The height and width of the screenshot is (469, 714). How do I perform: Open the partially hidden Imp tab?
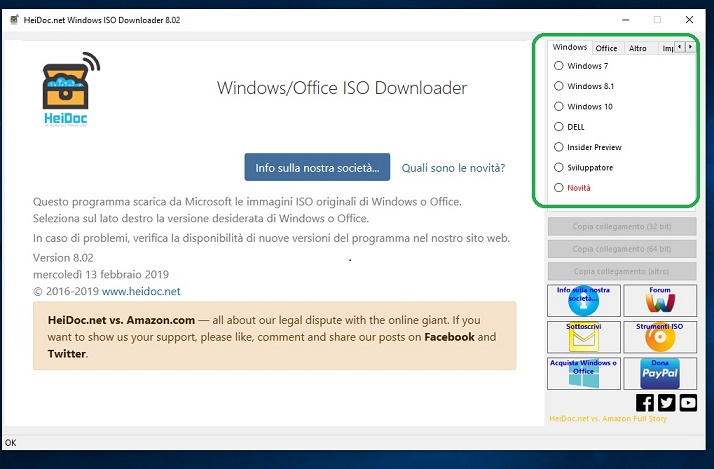click(x=667, y=48)
